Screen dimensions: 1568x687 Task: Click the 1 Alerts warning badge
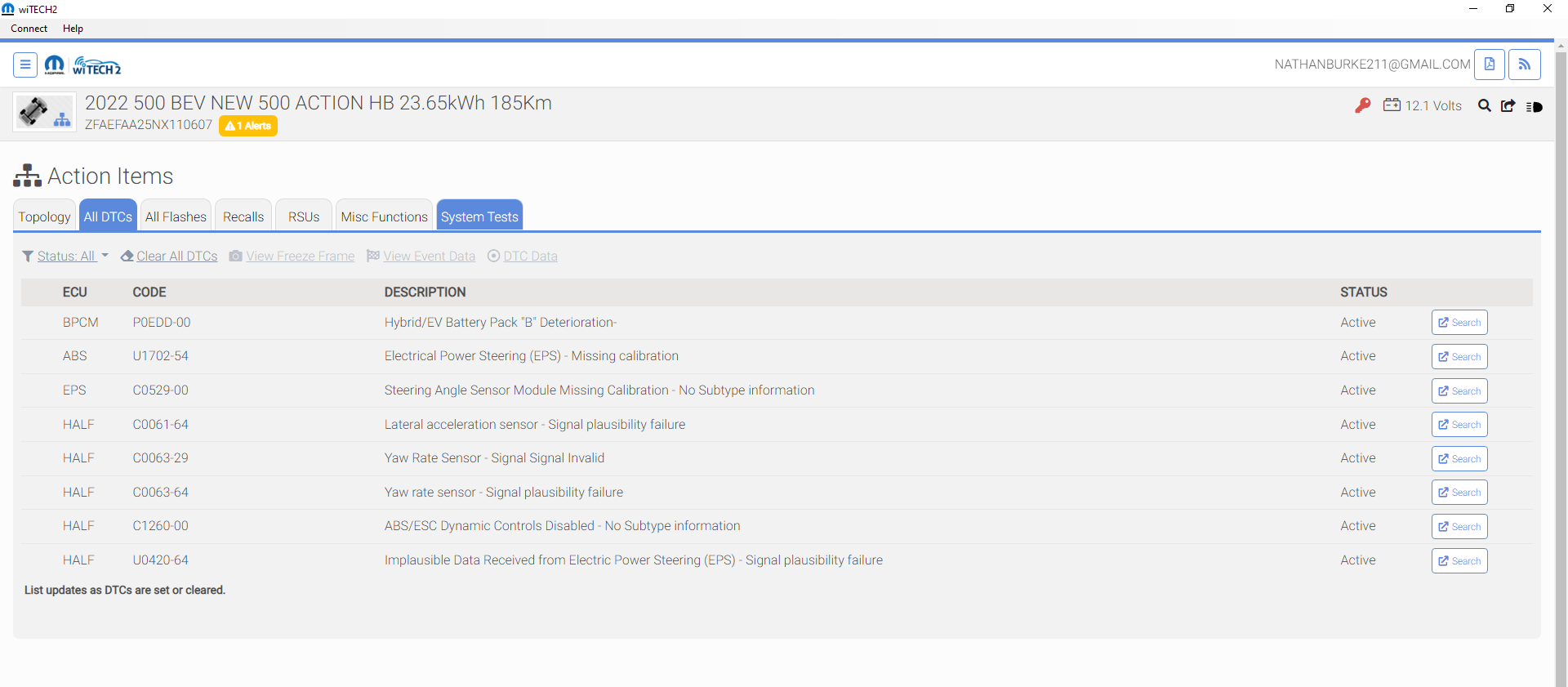click(248, 126)
